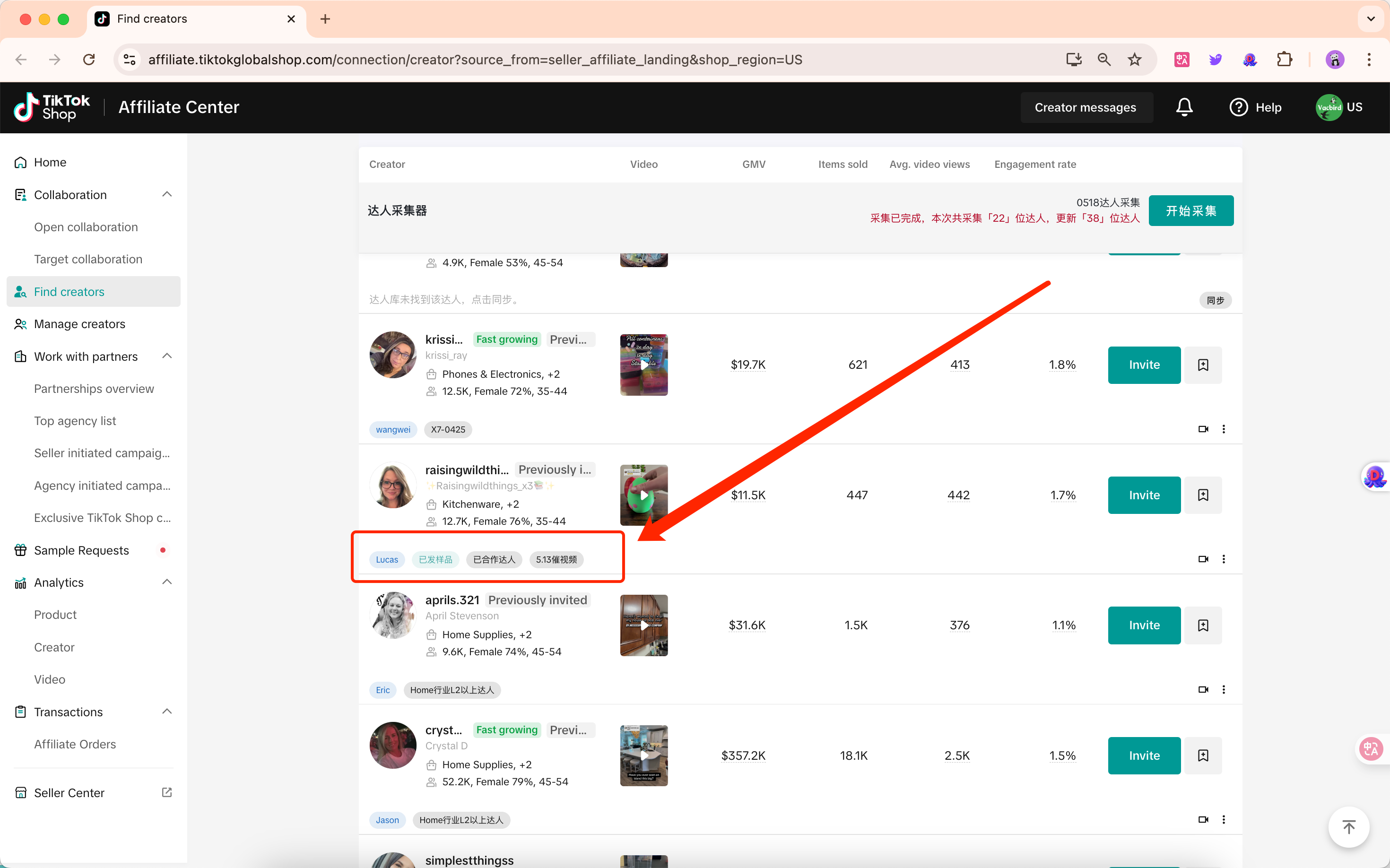Bookmark creator krissi_ray
This screenshot has height=868, width=1390.
tap(1203, 365)
